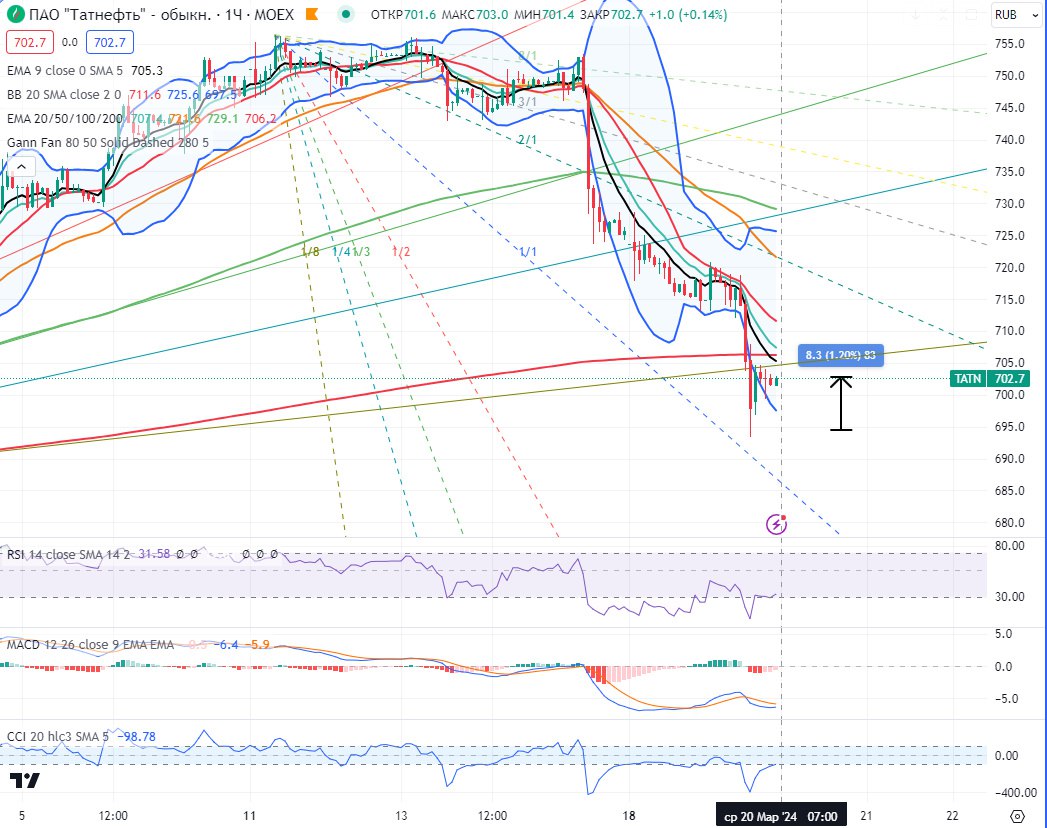
Task: Click the RSI 80.00 axis label
Action: tap(1009, 546)
